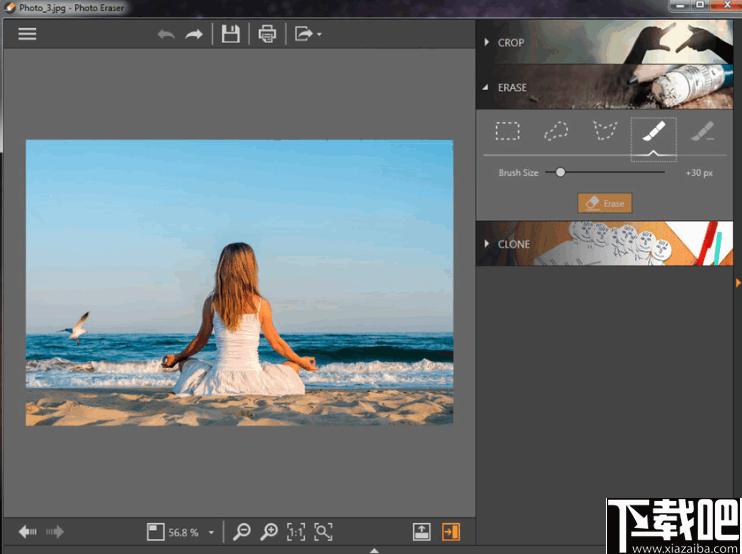Go to next photo arrow
This screenshot has width=742, height=554.
(x=55, y=532)
